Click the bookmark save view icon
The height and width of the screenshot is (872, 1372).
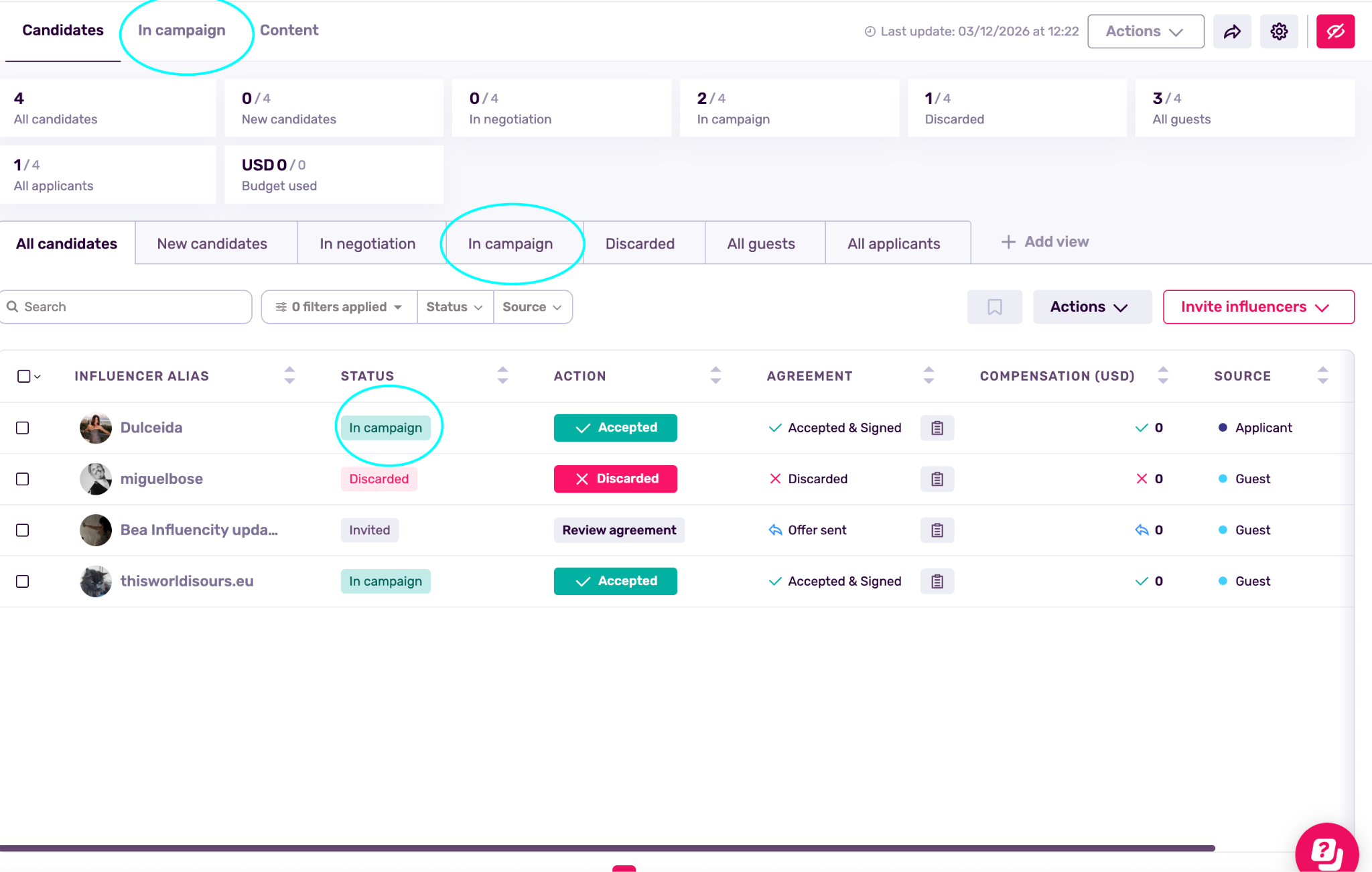(994, 307)
